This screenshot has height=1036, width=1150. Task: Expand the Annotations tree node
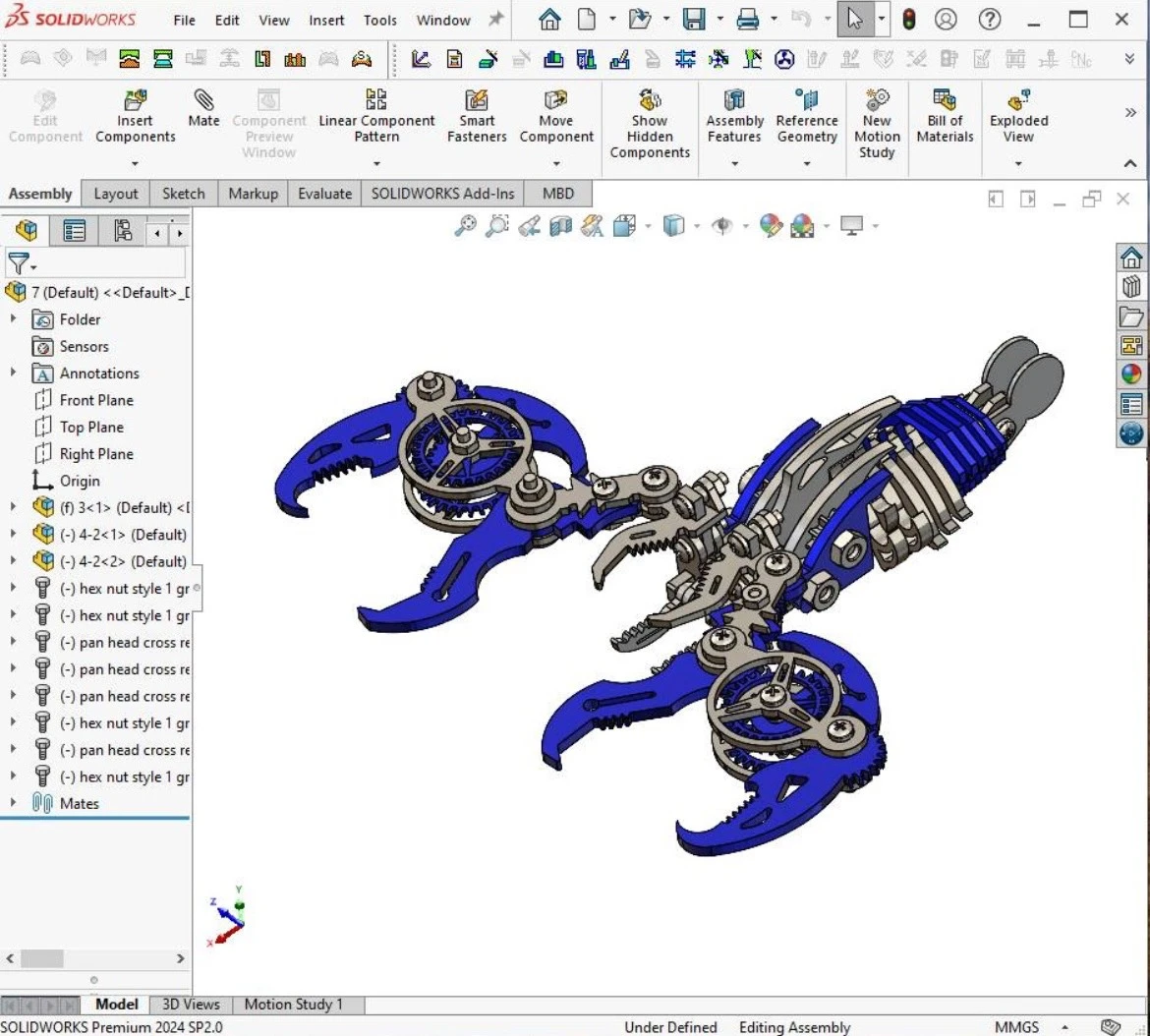tap(13, 374)
